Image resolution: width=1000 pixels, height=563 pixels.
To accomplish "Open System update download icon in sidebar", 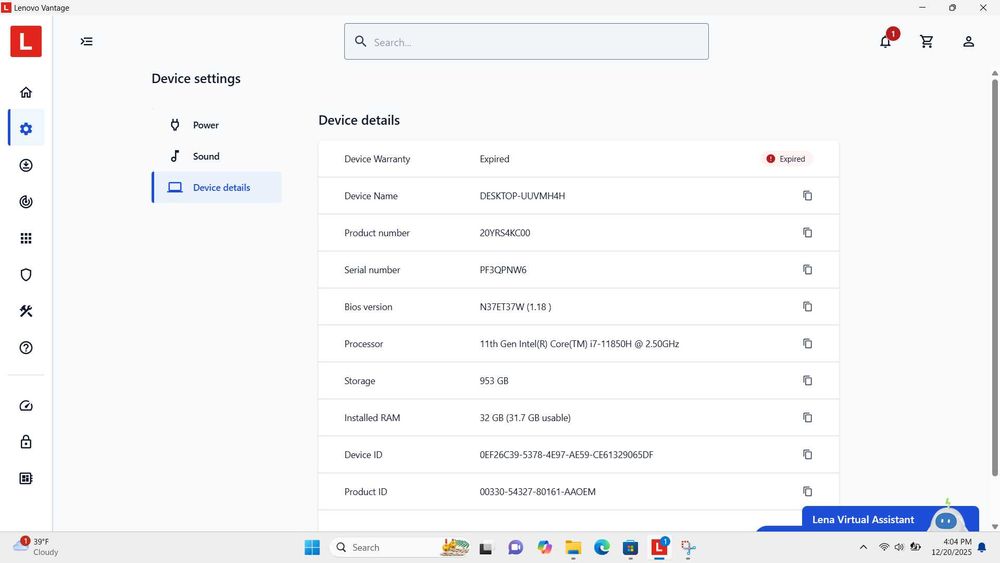I will point(26,165).
